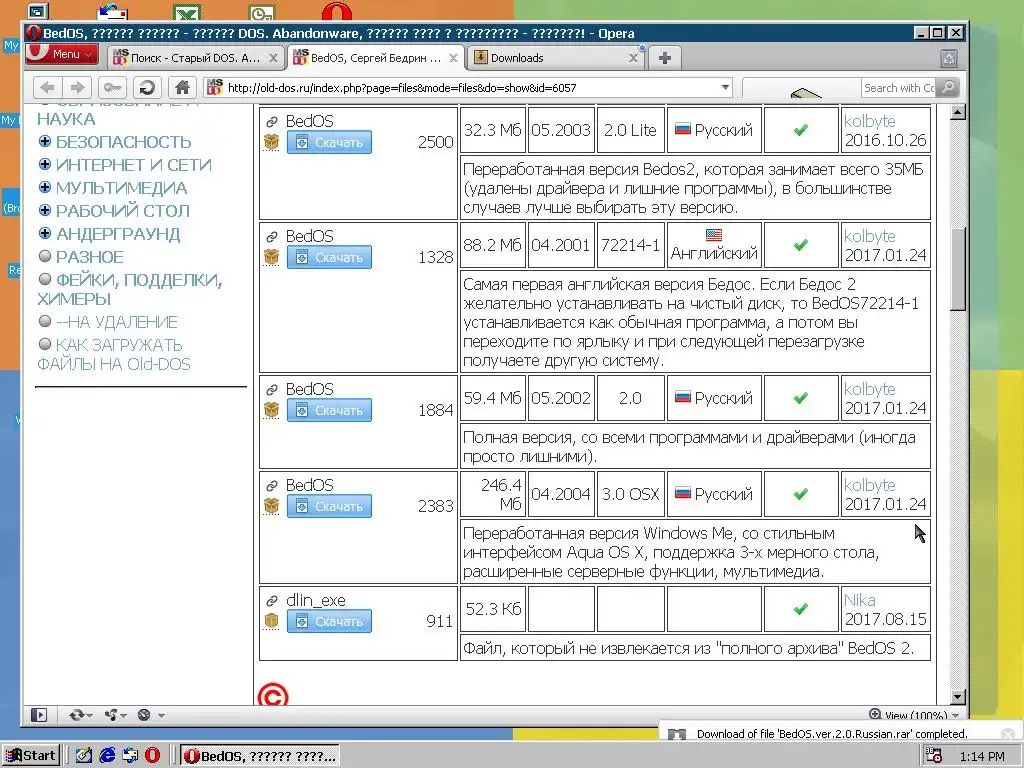Click link icon beside BedOS 2.0 Lite
1024x768 pixels.
pyautogui.click(x=272, y=121)
